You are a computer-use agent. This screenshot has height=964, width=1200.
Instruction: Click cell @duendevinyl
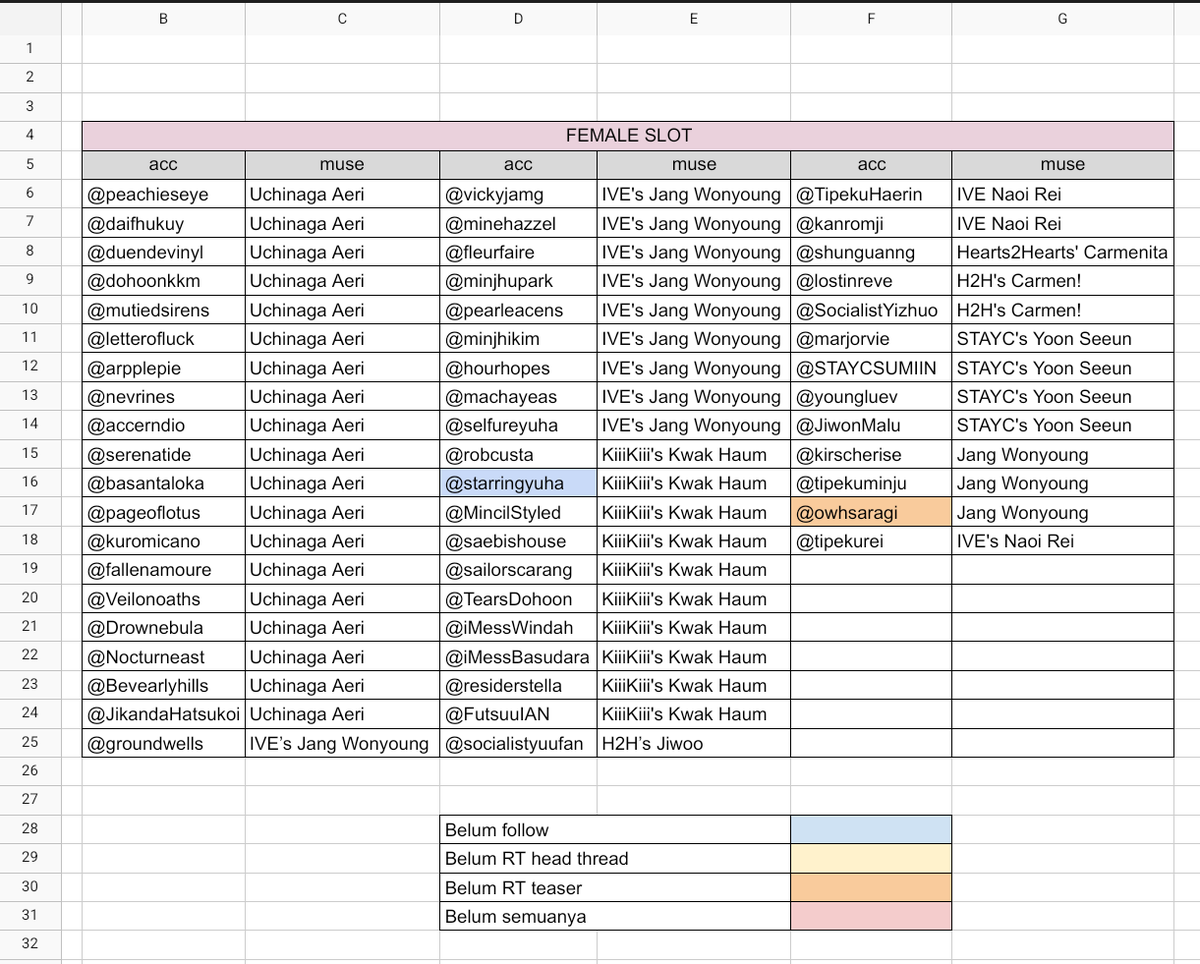(164, 252)
